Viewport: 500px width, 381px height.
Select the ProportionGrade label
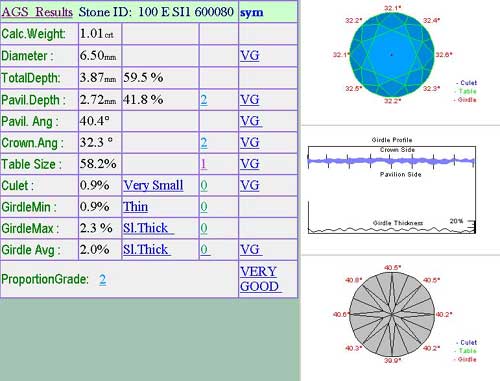click(x=45, y=279)
